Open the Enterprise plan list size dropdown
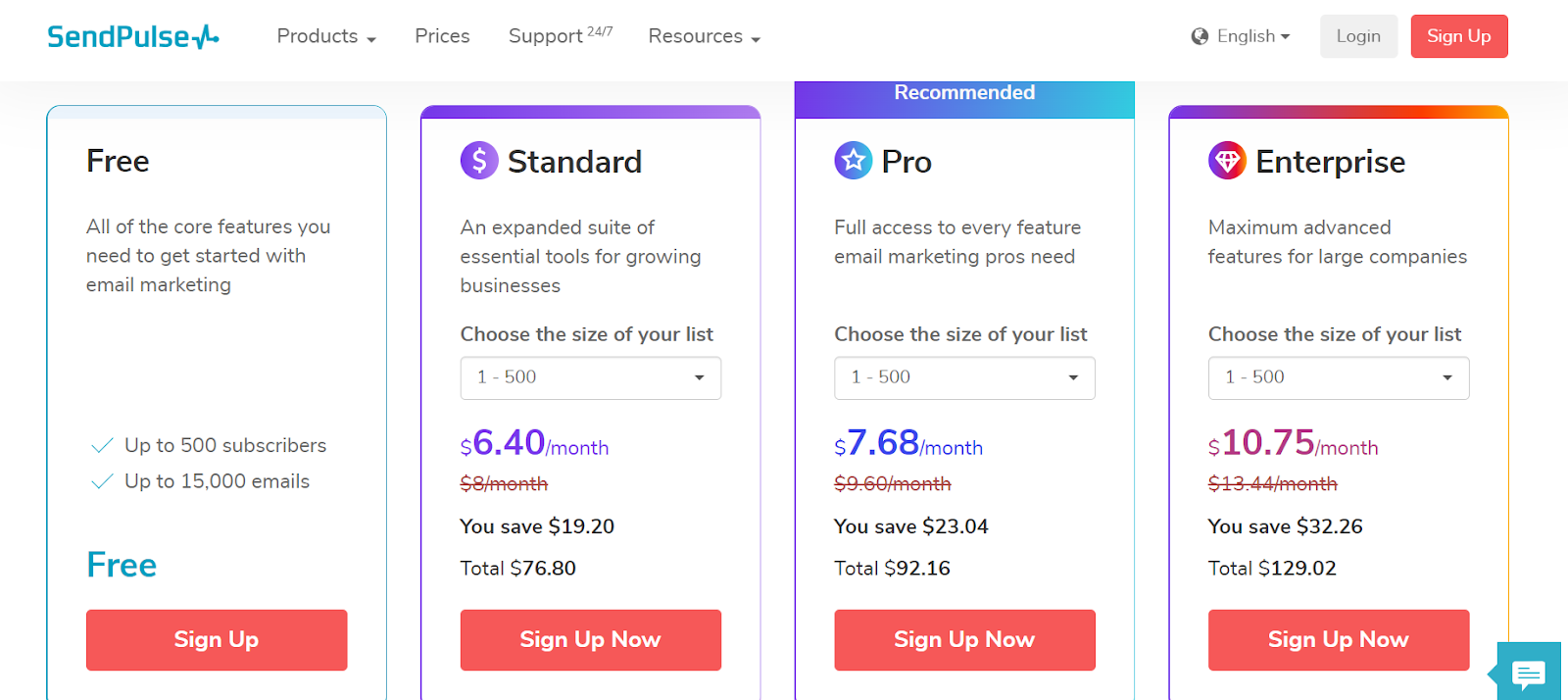This screenshot has width=1568, height=700. tap(1338, 377)
